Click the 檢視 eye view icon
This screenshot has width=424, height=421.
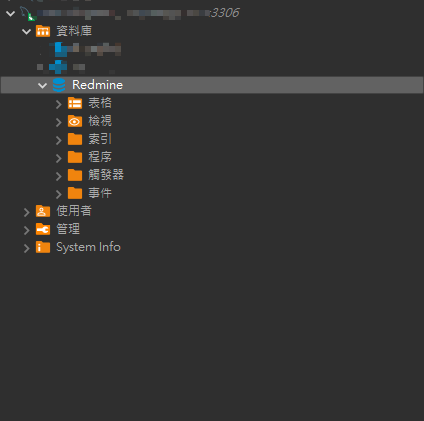click(x=75, y=121)
